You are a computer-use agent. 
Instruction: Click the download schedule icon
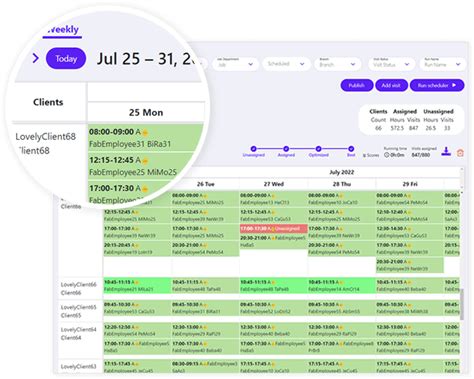[446, 152]
